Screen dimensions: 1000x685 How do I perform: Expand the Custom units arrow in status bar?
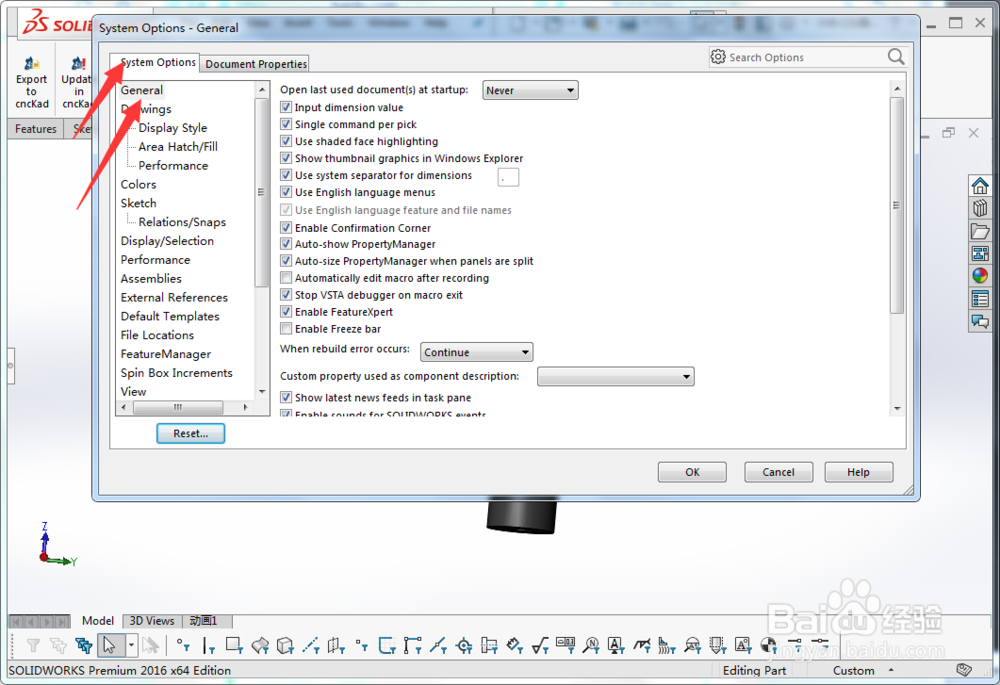pos(891,670)
